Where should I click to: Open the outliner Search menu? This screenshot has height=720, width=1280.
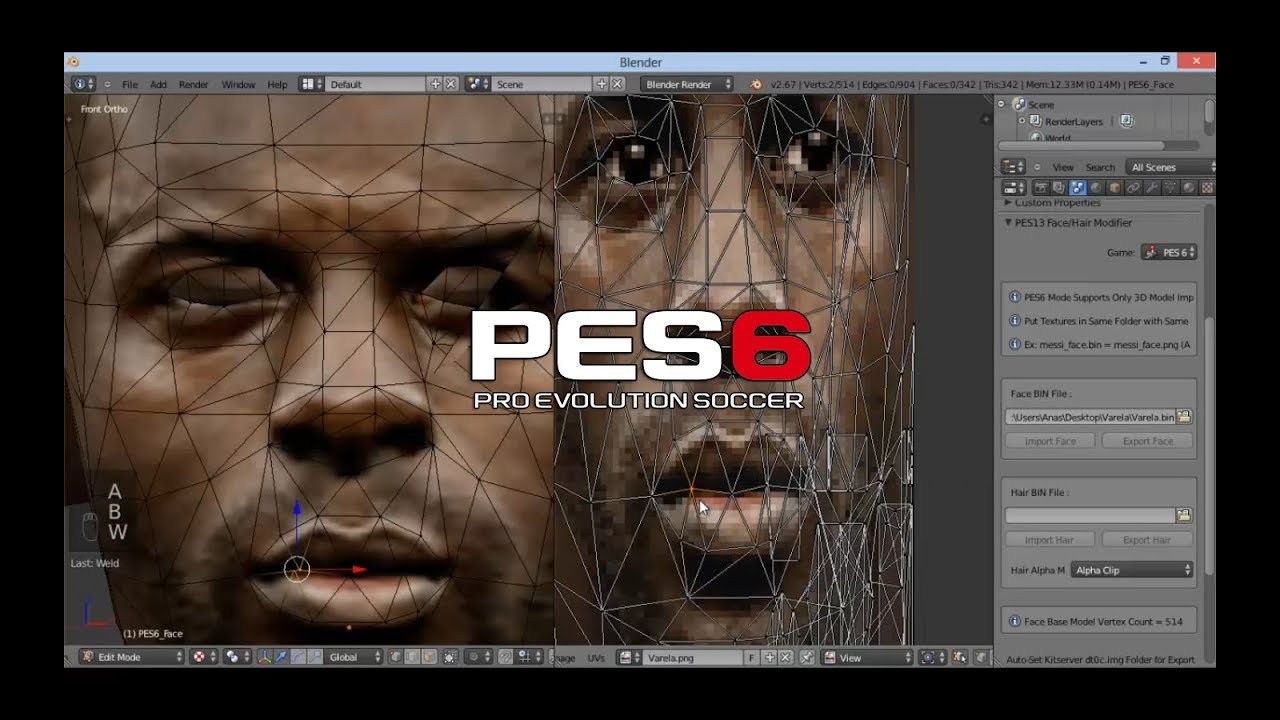1101,167
